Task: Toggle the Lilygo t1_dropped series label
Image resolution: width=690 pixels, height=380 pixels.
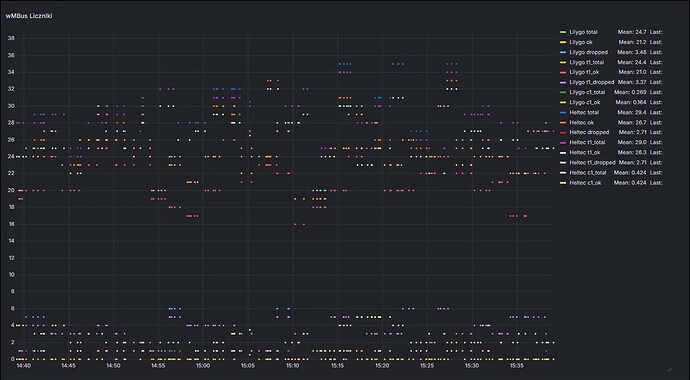Action: point(592,82)
